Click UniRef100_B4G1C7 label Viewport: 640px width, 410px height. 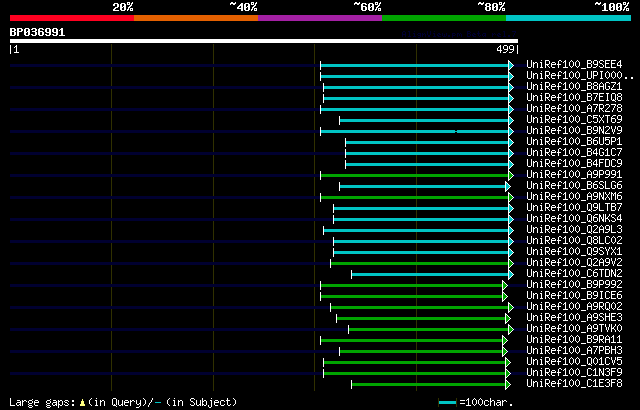coord(574,153)
